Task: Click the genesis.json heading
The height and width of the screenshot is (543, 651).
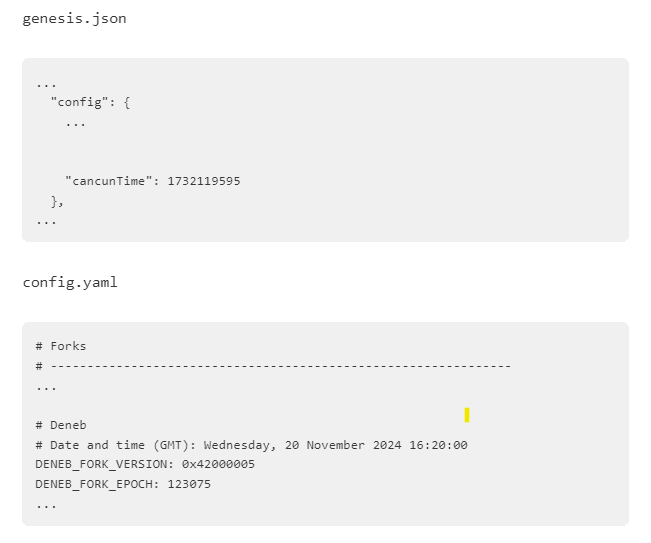Action: coord(74,19)
